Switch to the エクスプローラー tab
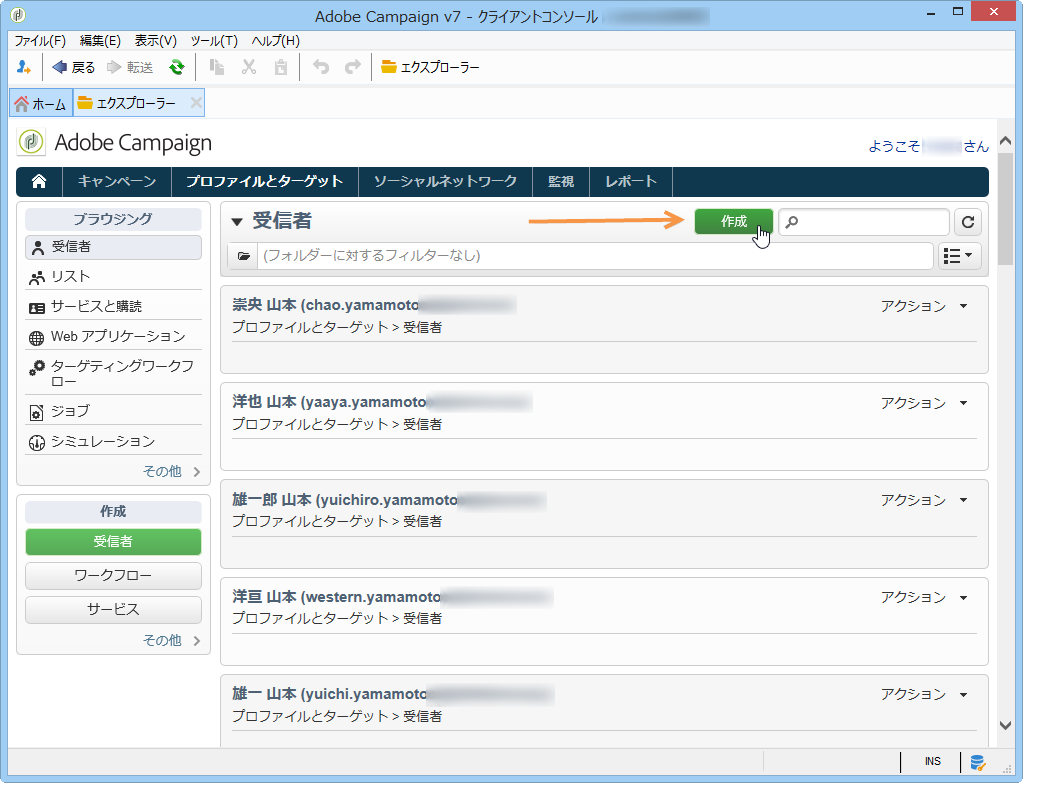 [127, 103]
